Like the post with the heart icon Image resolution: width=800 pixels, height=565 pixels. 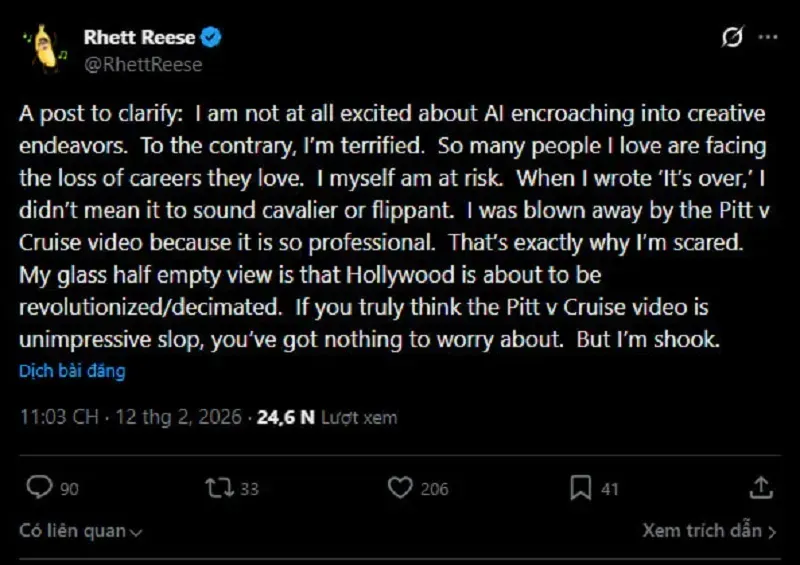[x=400, y=488]
